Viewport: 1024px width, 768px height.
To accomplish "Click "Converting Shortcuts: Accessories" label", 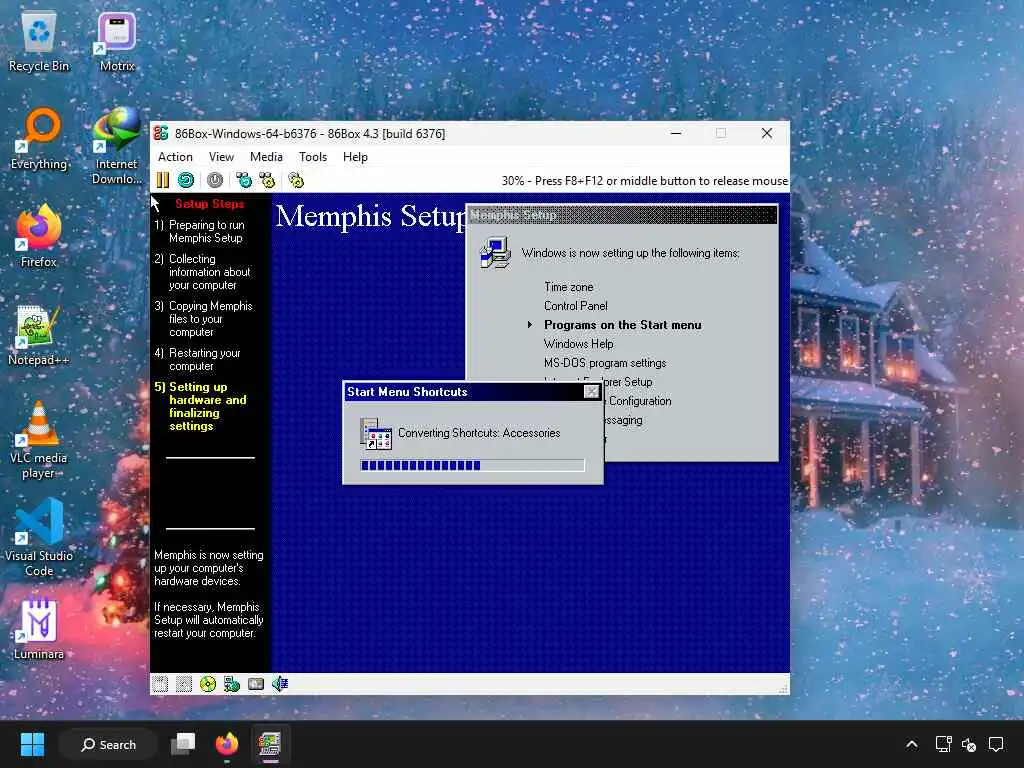I will (479, 433).
